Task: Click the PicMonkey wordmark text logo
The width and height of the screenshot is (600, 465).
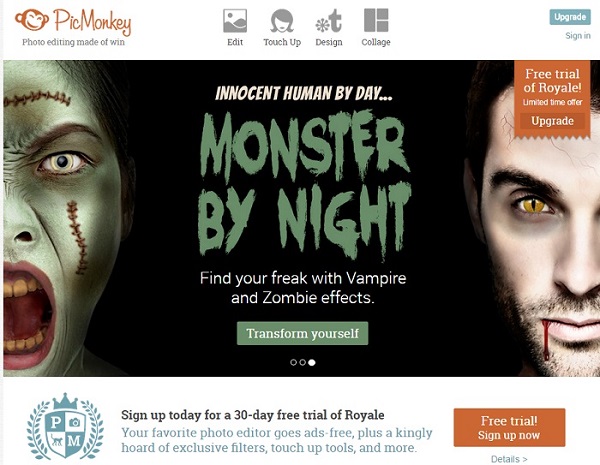Action: coord(92,21)
